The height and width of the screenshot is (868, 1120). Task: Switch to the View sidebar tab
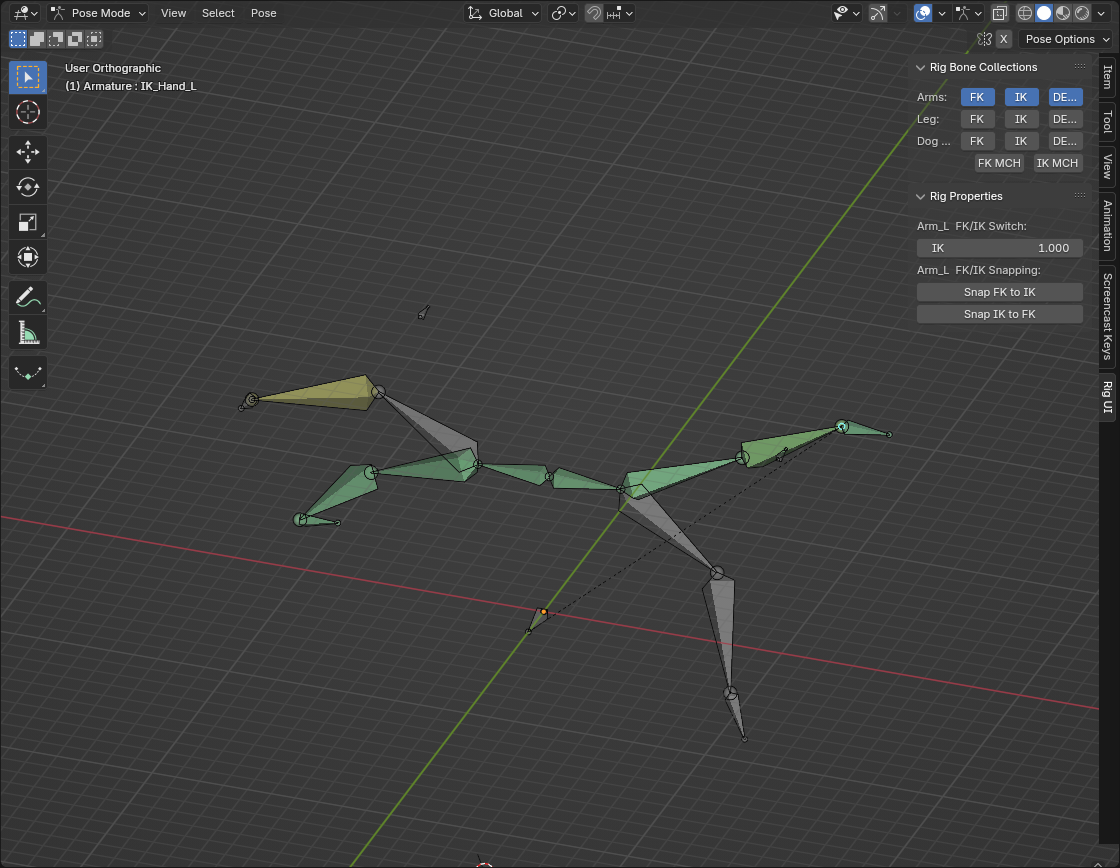click(1107, 166)
